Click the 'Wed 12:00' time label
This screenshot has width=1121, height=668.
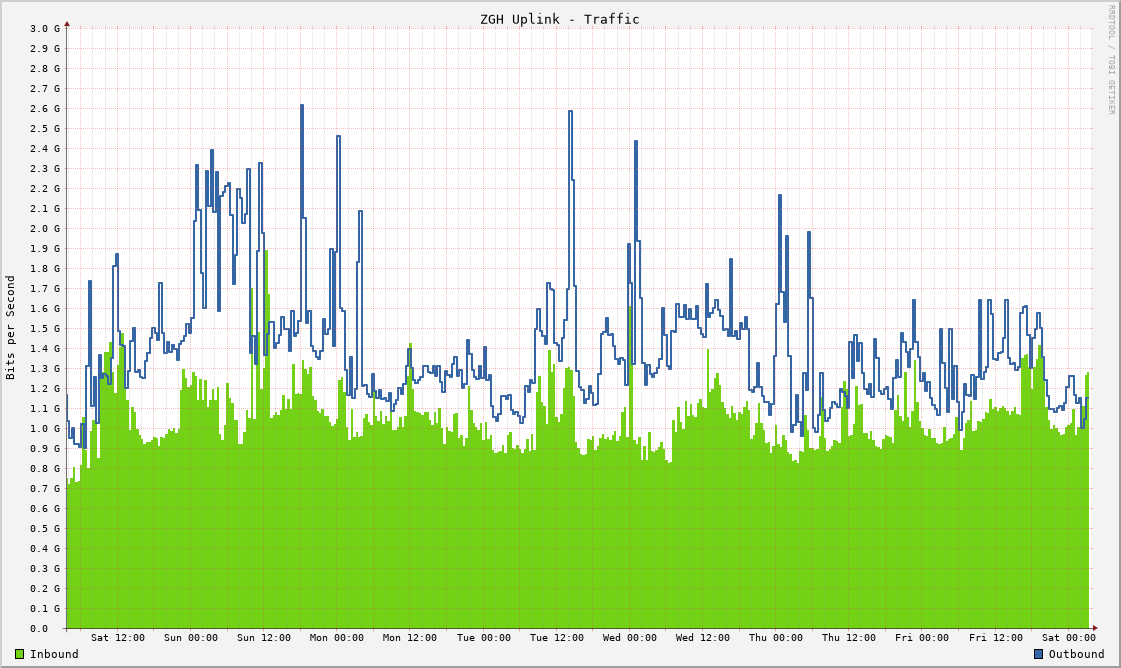[703, 637]
